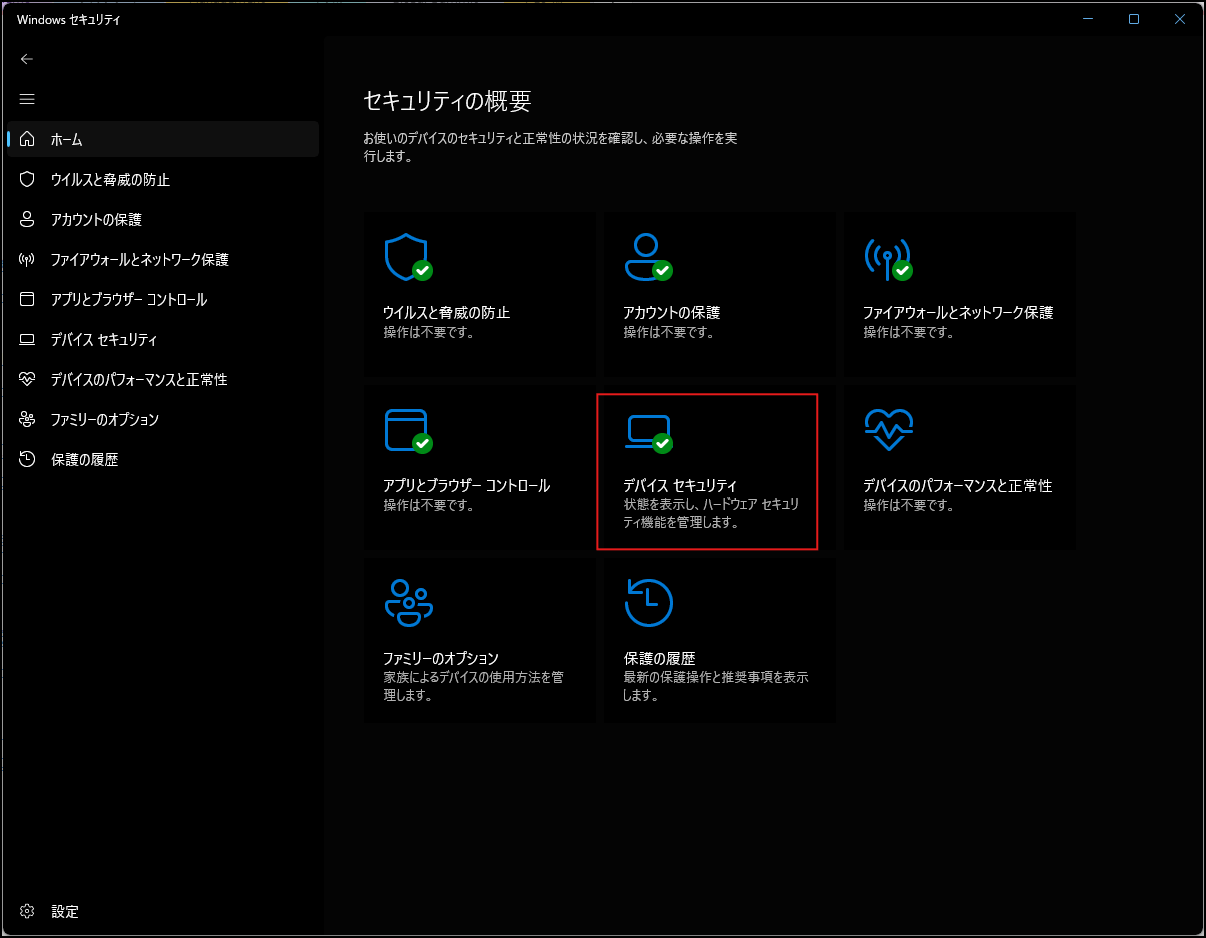Screen dimensions: 1206x938
Task: Click the back arrow icon
Action: [27, 59]
